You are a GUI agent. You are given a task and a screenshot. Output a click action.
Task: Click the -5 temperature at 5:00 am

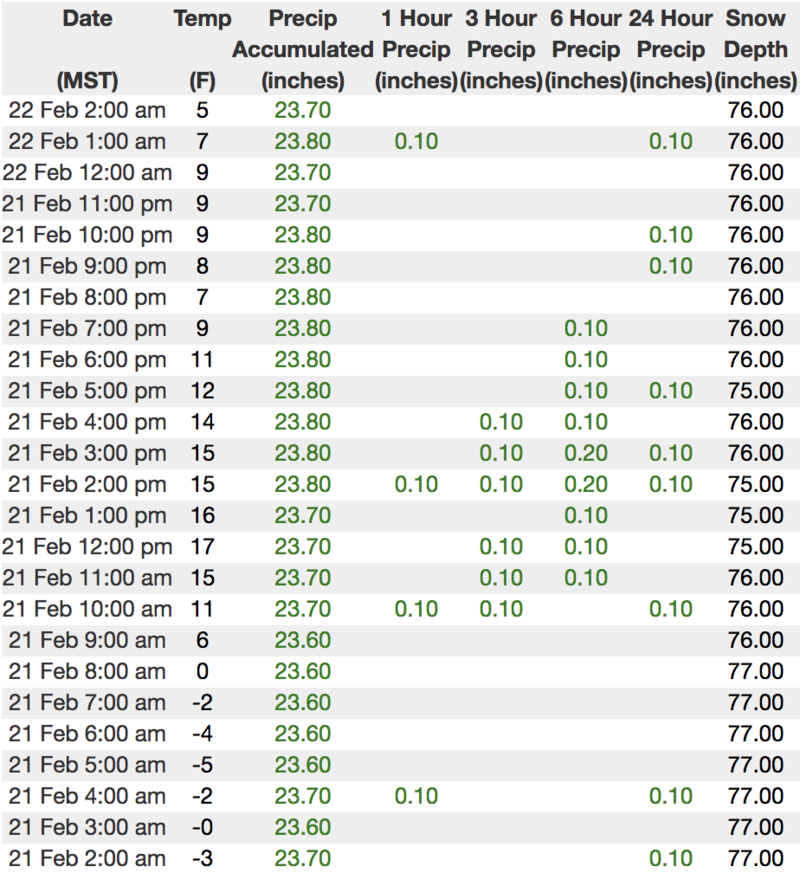click(x=203, y=765)
